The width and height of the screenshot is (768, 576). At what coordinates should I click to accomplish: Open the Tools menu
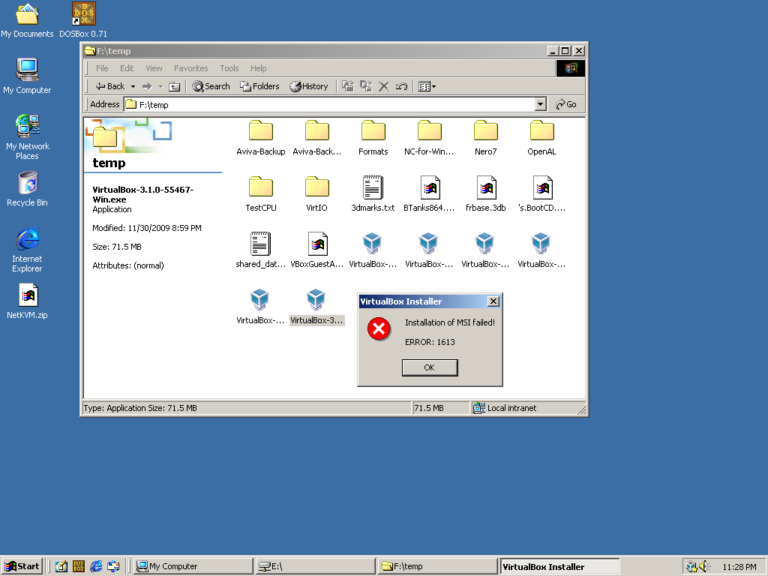pyautogui.click(x=229, y=68)
